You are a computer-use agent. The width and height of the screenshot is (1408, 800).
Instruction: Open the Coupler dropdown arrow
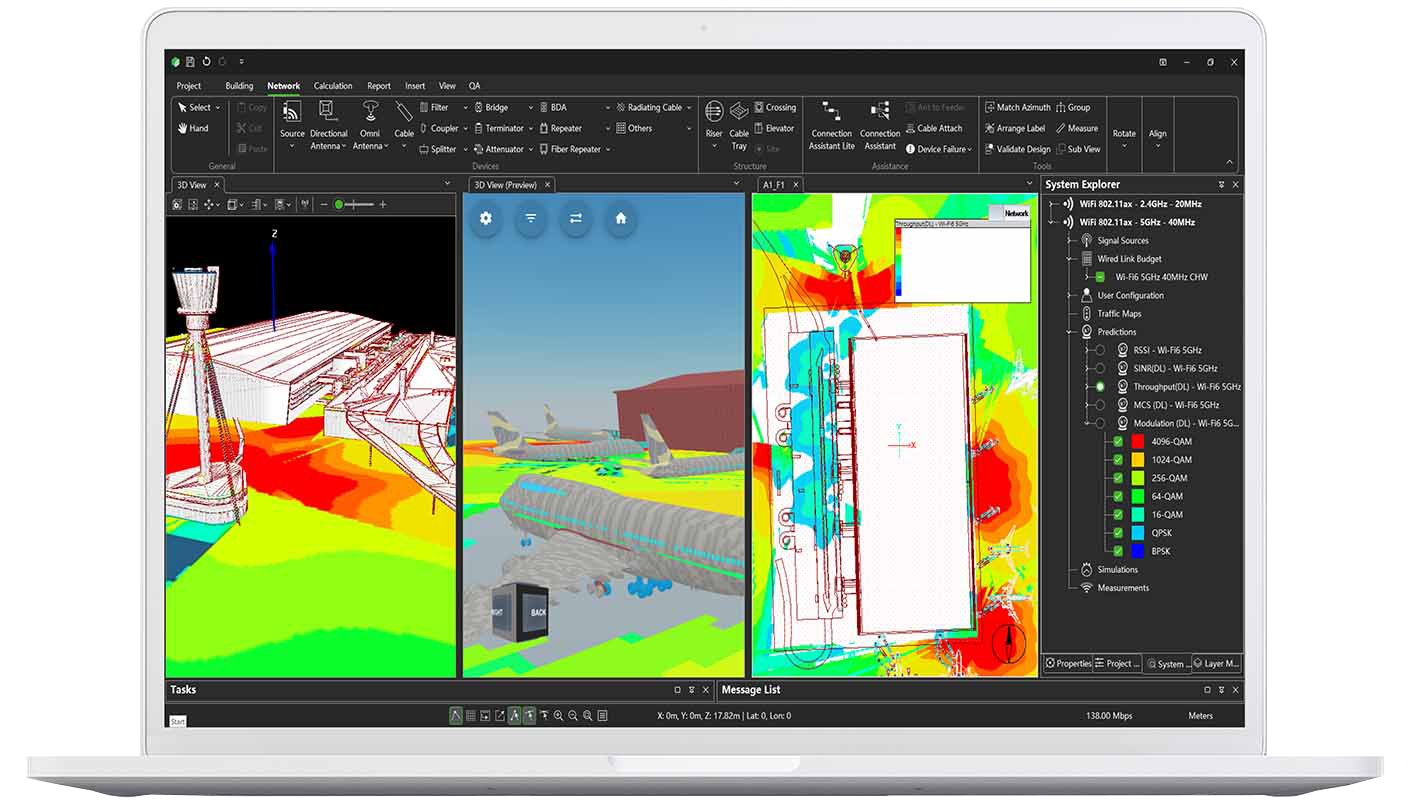point(466,128)
